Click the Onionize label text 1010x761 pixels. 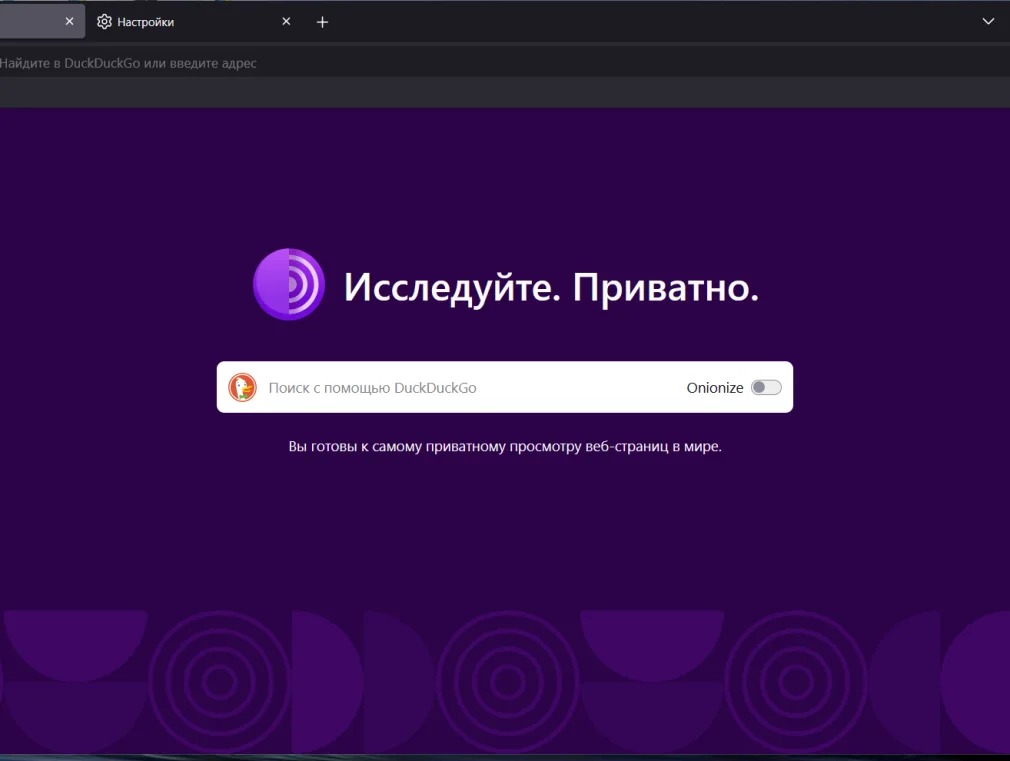714,387
